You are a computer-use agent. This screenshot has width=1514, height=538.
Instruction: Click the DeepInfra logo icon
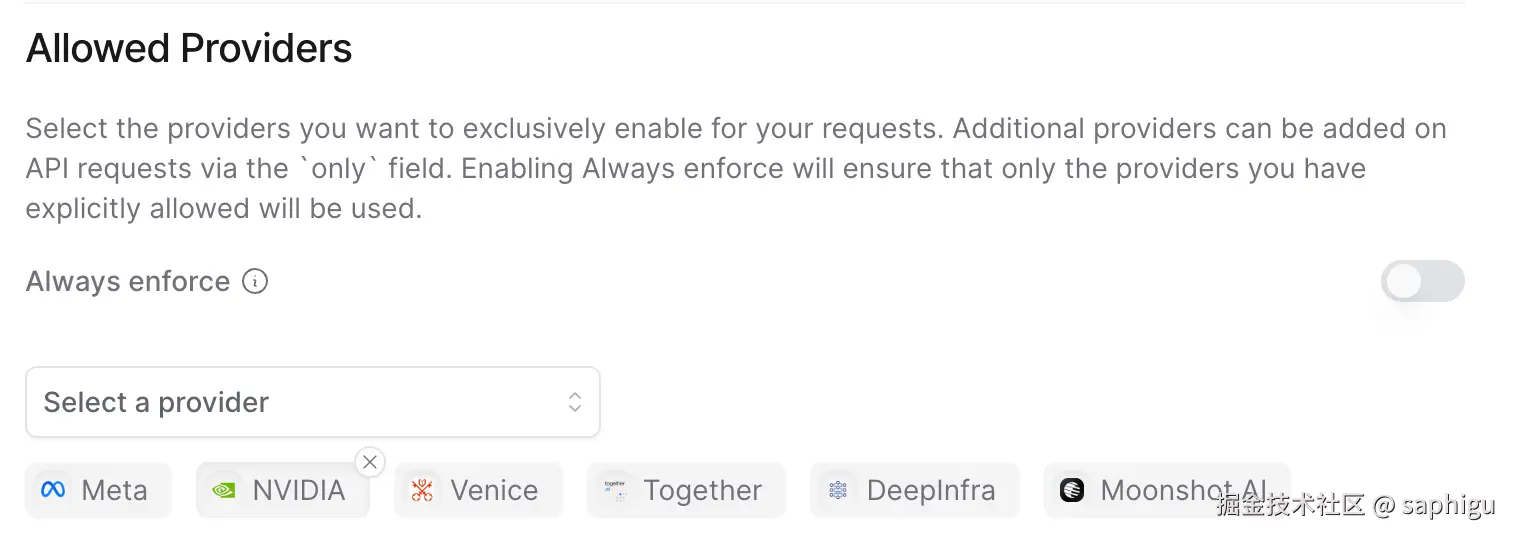[838, 490]
